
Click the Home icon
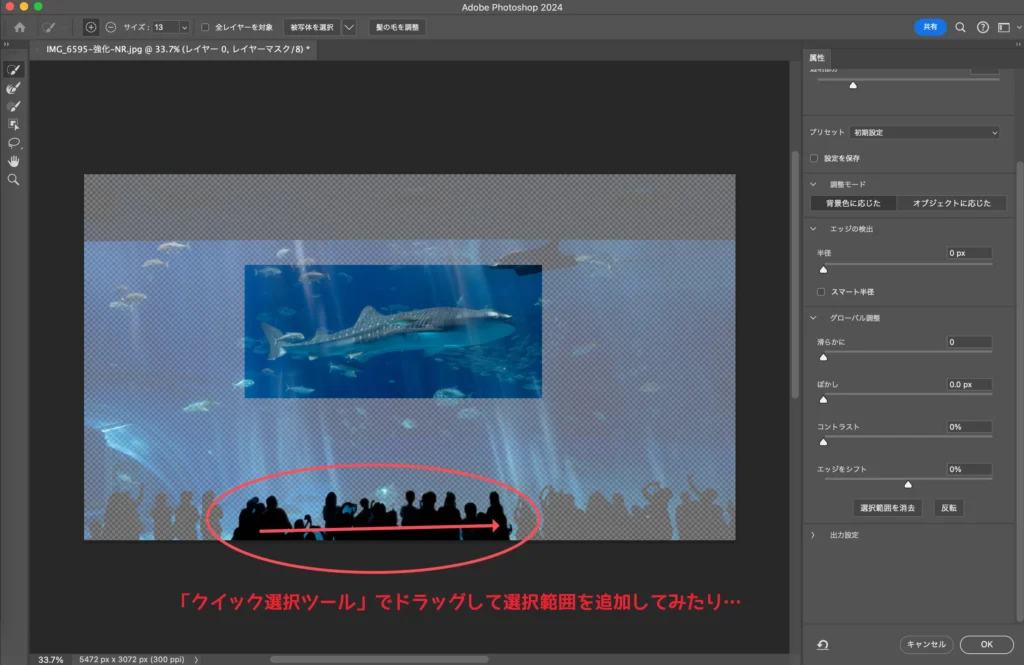click(x=19, y=27)
